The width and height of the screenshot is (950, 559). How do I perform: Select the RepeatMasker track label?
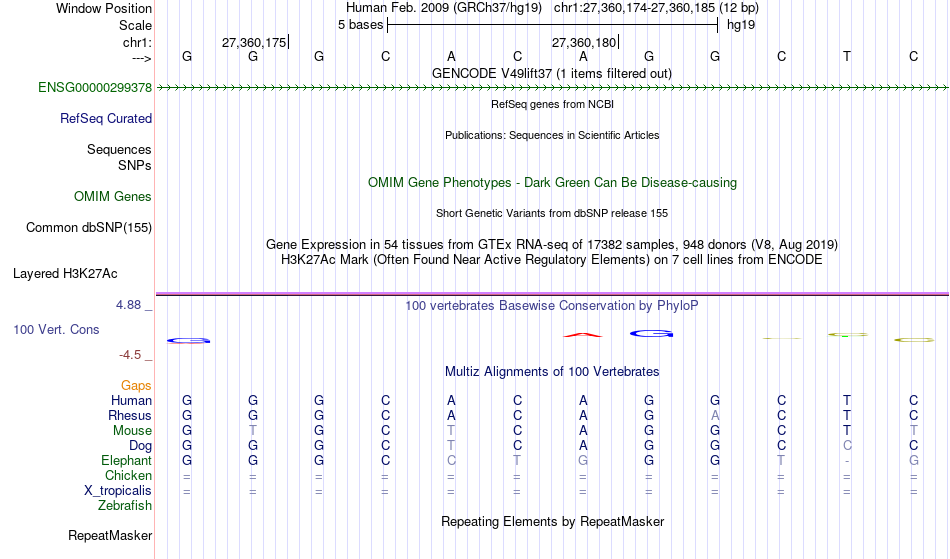(110, 535)
